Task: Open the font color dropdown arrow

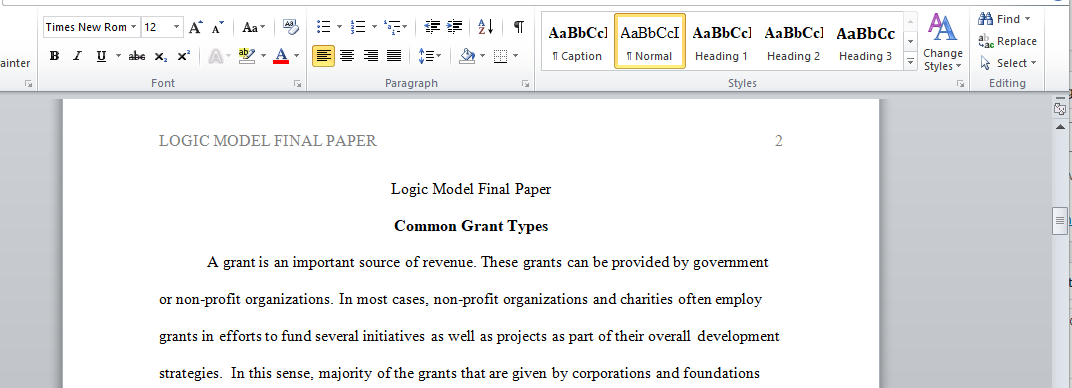Action: coord(297,56)
